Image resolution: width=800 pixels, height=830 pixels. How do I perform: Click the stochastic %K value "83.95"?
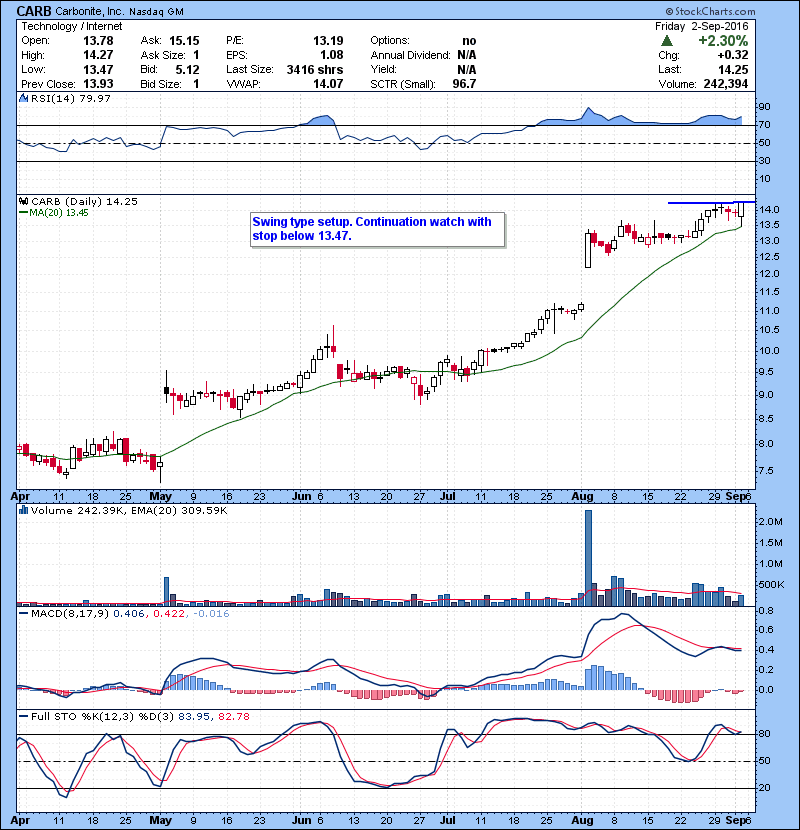pyautogui.click(x=193, y=717)
